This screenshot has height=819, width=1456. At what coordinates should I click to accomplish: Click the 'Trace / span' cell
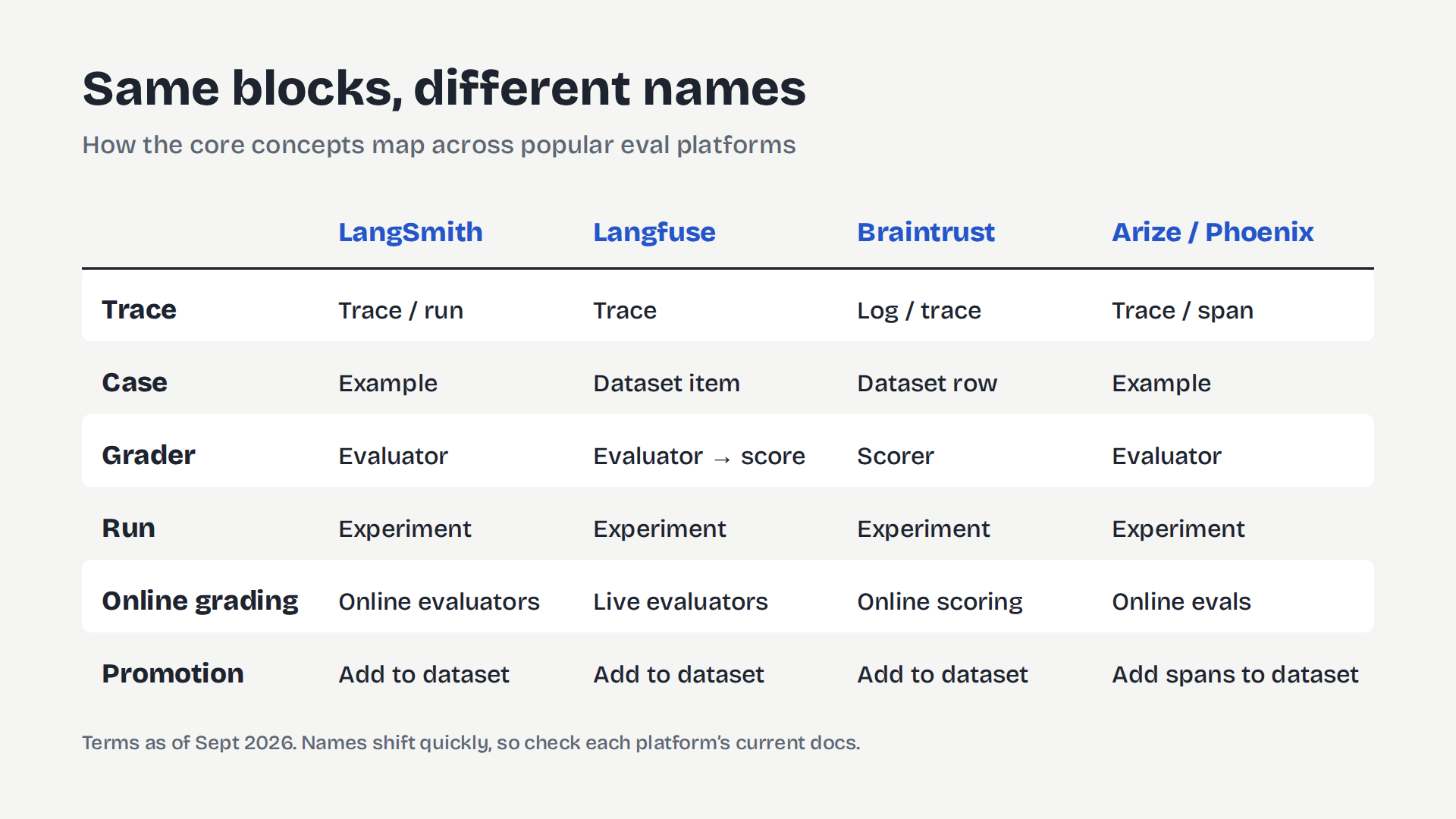click(1182, 310)
